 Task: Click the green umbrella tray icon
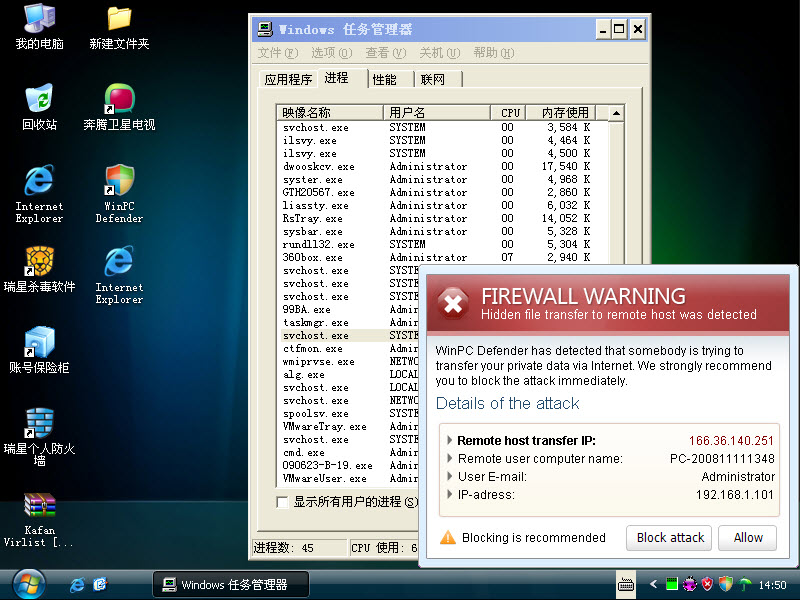coord(745,584)
